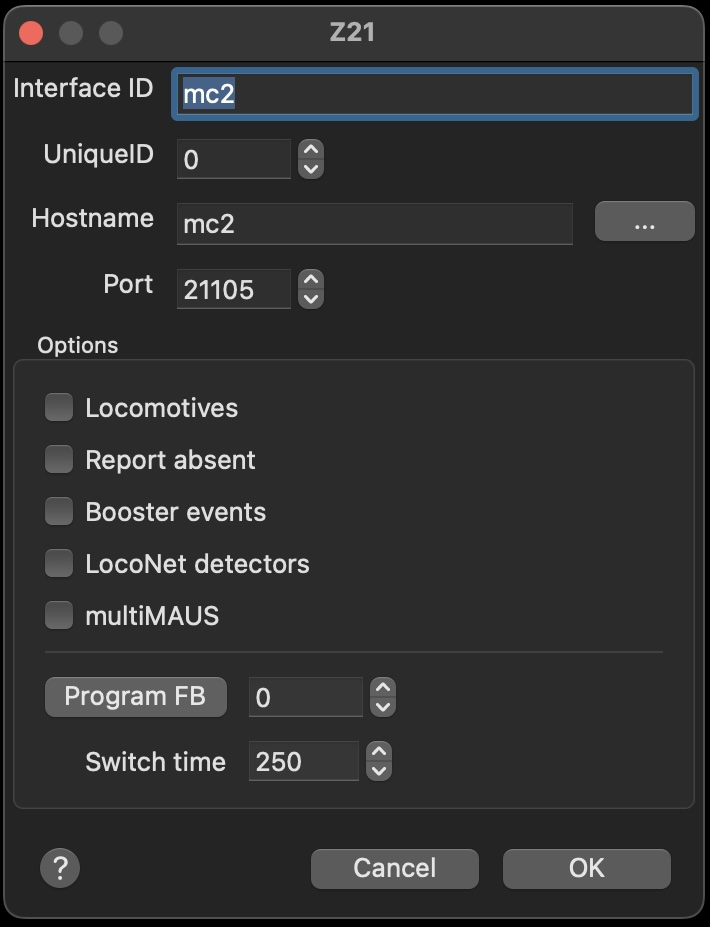This screenshot has width=710, height=927.
Task: Enable LocoNet detectors checkbox
Action: tap(59, 563)
